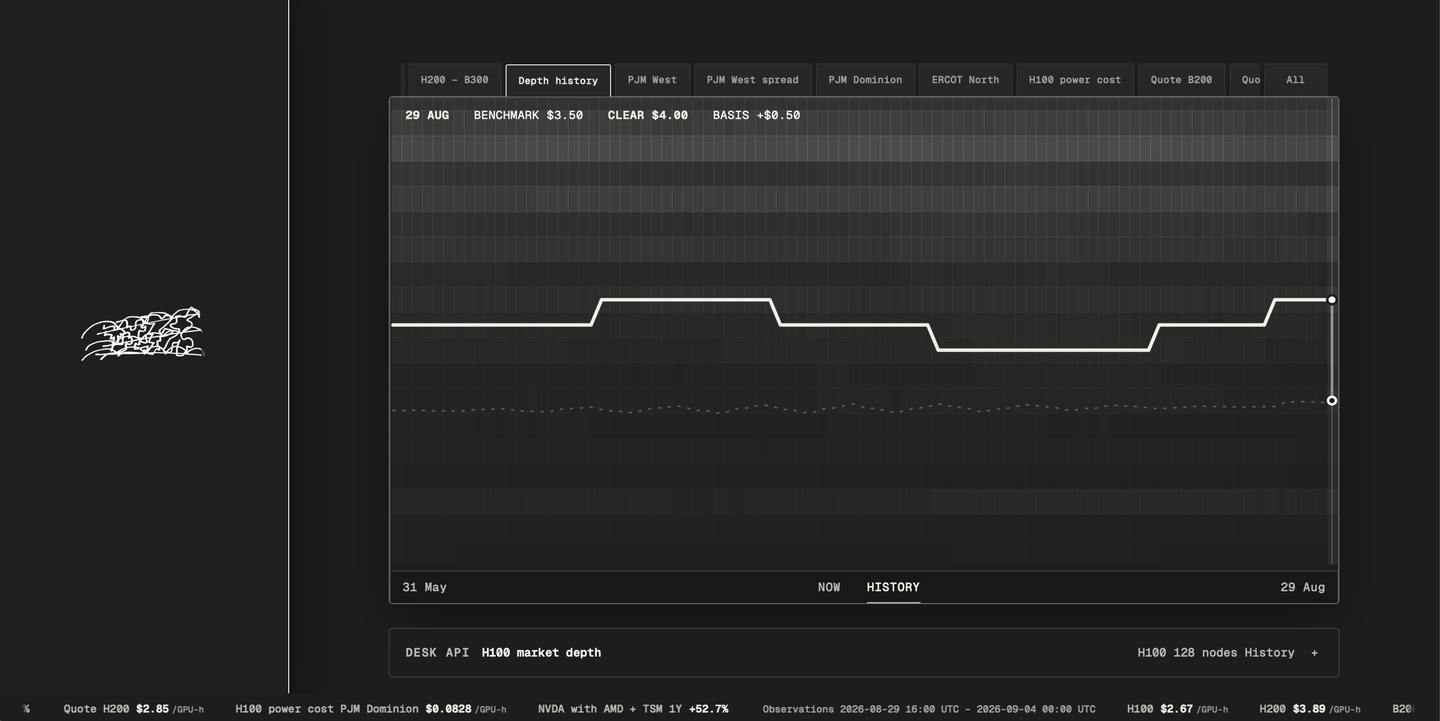Click the 31 May start date label
Image resolution: width=1440 pixels, height=721 pixels.
pos(425,587)
